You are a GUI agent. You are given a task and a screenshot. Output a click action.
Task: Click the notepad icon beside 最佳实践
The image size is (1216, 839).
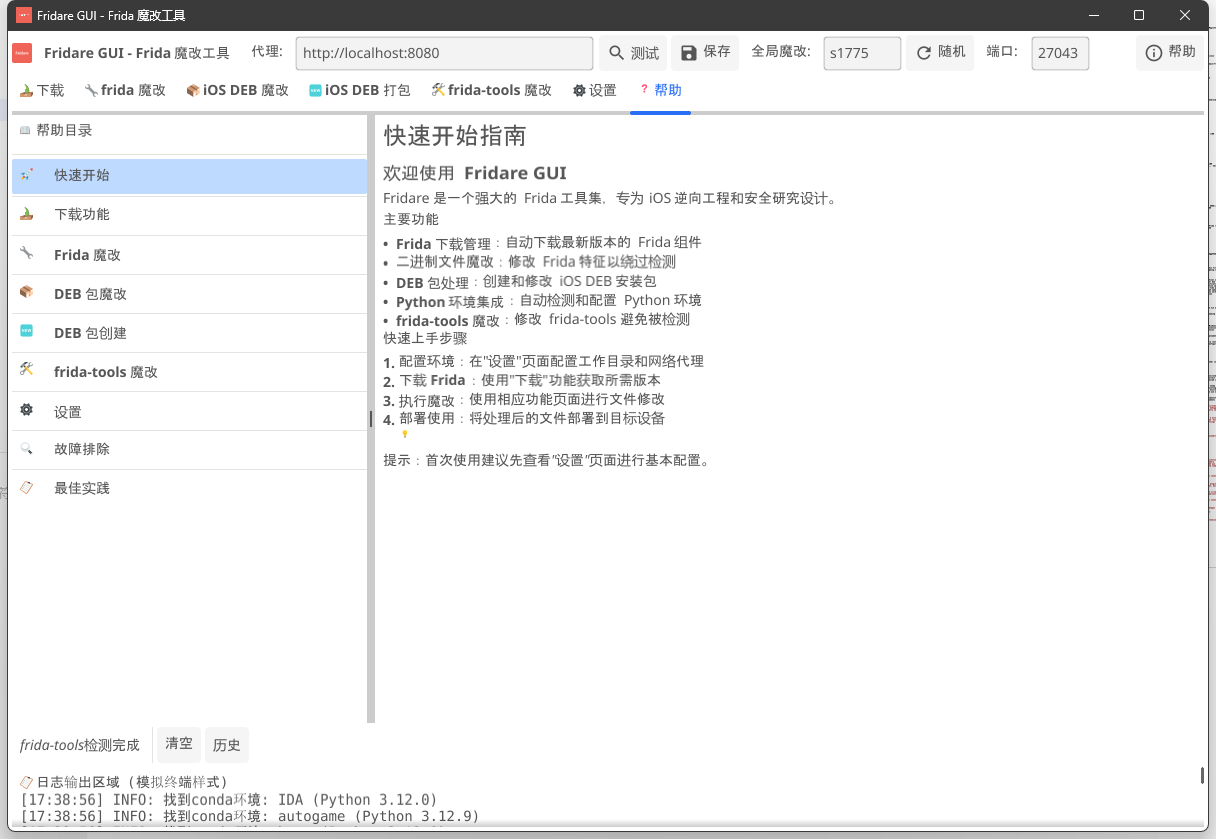click(27, 488)
